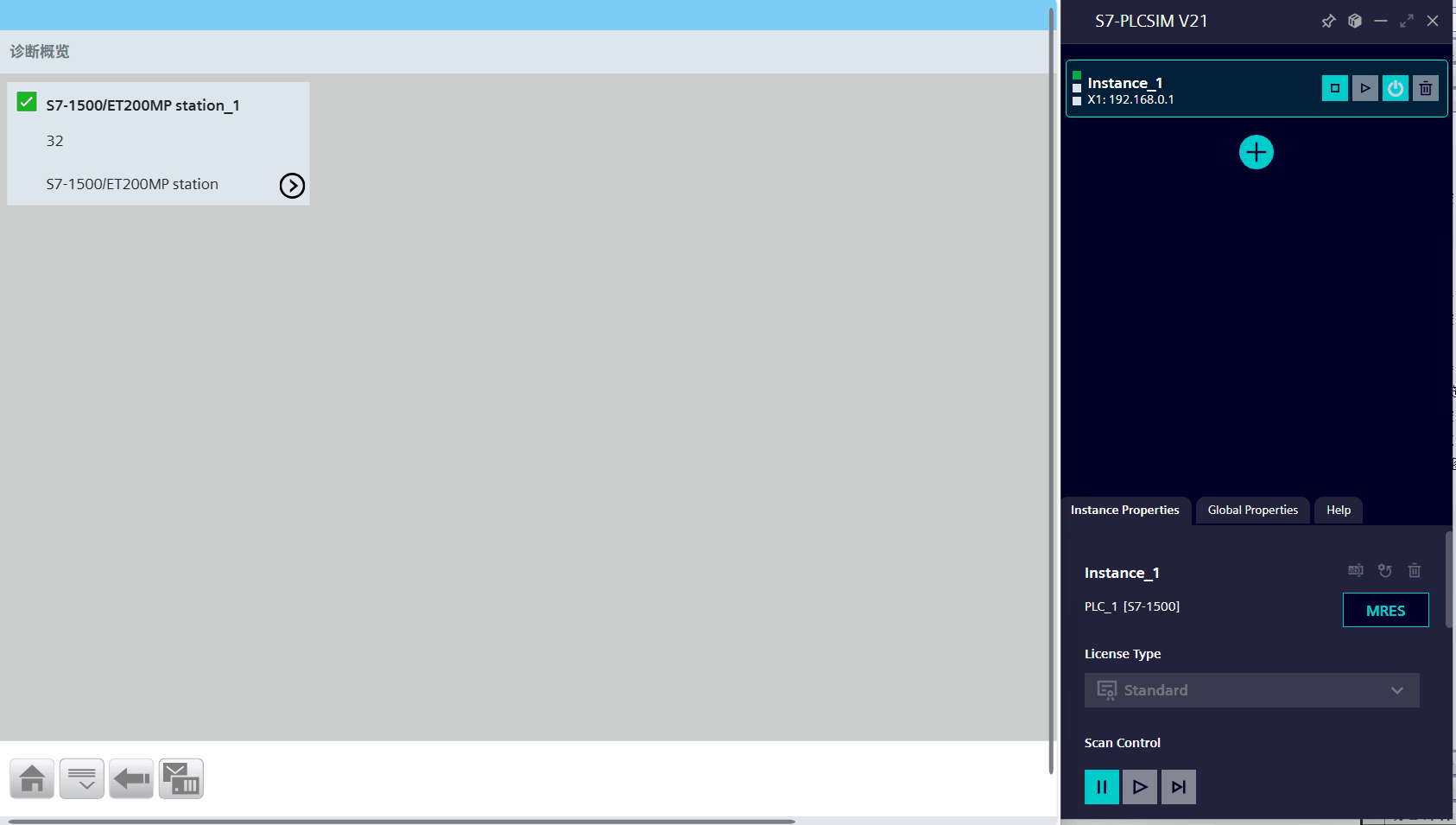Stop Instance_1 with the square STOP button

[x=1334, y=88]
